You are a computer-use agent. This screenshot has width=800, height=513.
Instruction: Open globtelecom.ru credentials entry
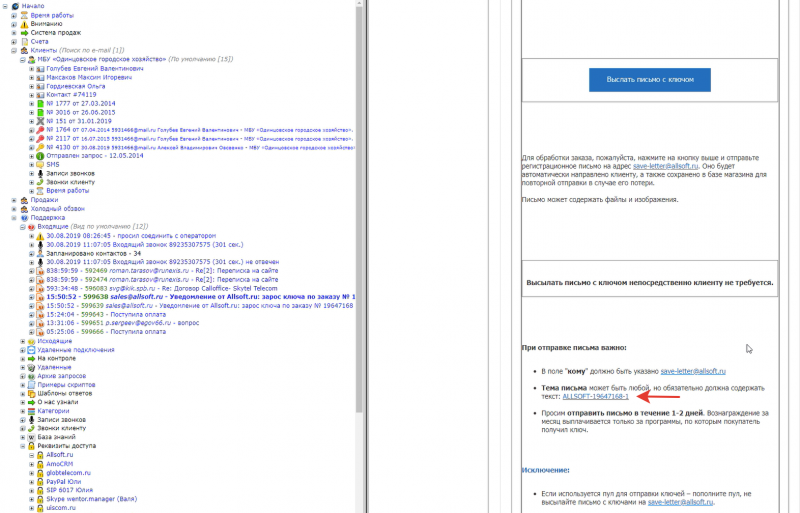[x=68, y=473]
